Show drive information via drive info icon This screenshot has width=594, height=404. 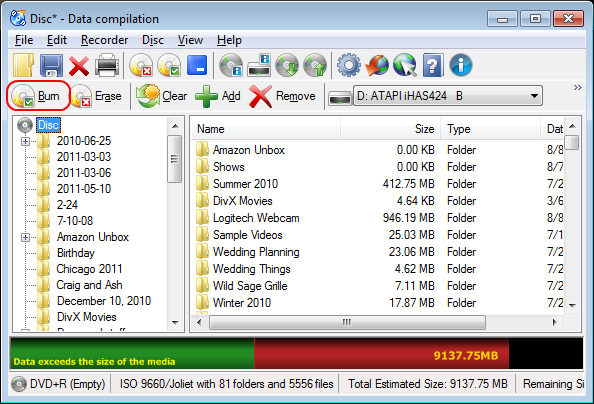[x=259, y=65]
